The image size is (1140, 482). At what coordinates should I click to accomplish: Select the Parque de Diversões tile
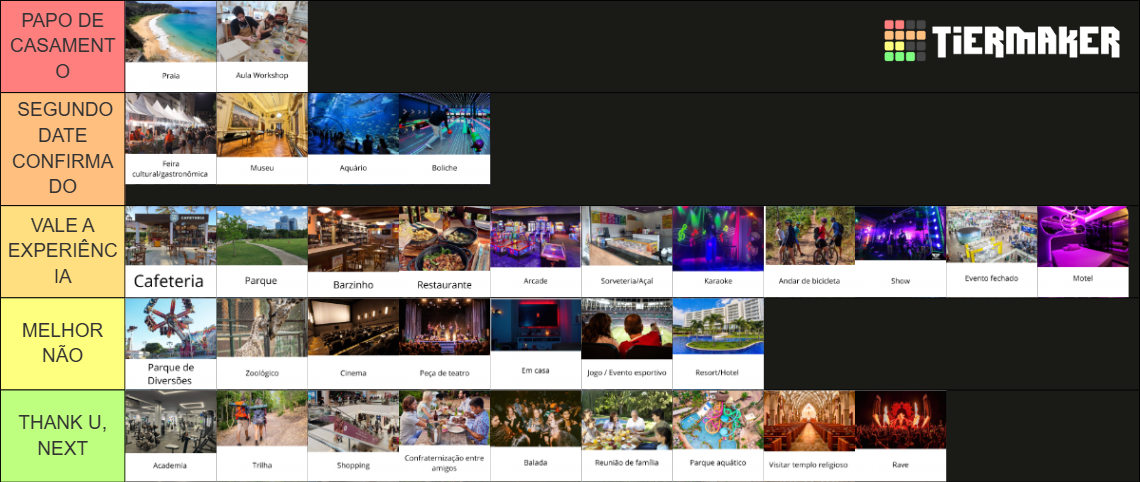[x=171, y=343]
